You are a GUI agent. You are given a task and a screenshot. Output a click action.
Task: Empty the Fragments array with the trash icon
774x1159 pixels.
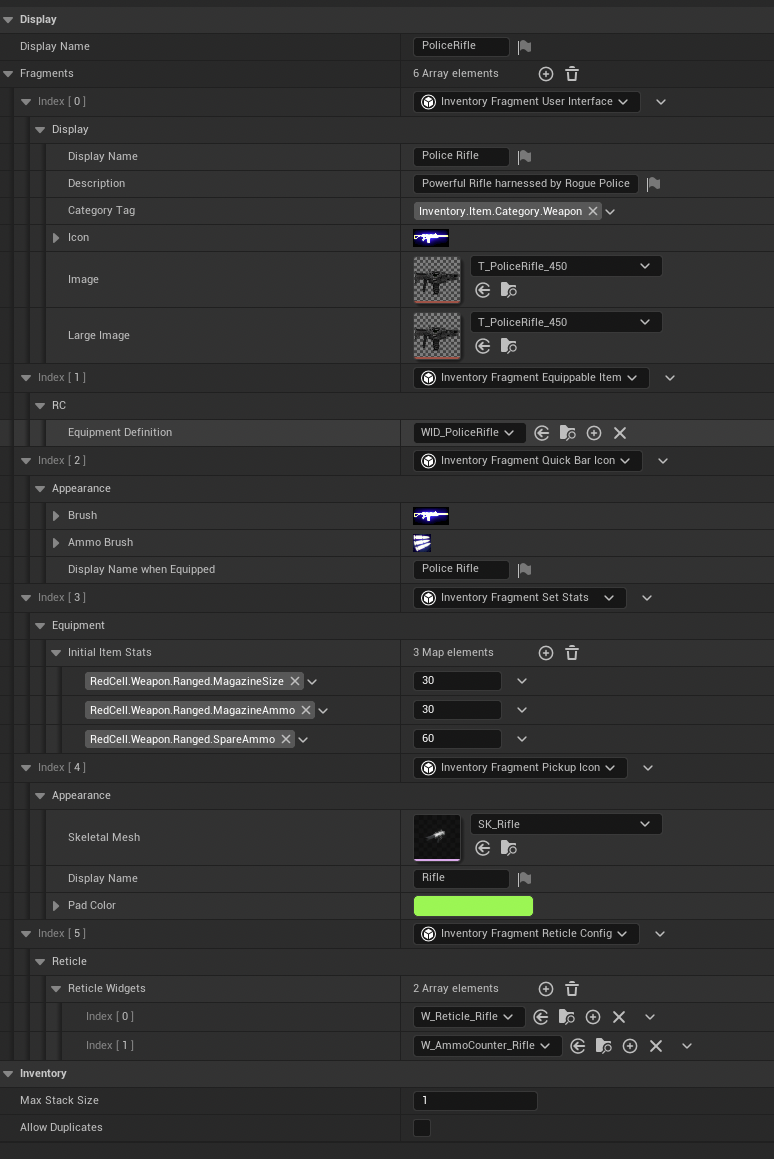[x=572, y=74]
